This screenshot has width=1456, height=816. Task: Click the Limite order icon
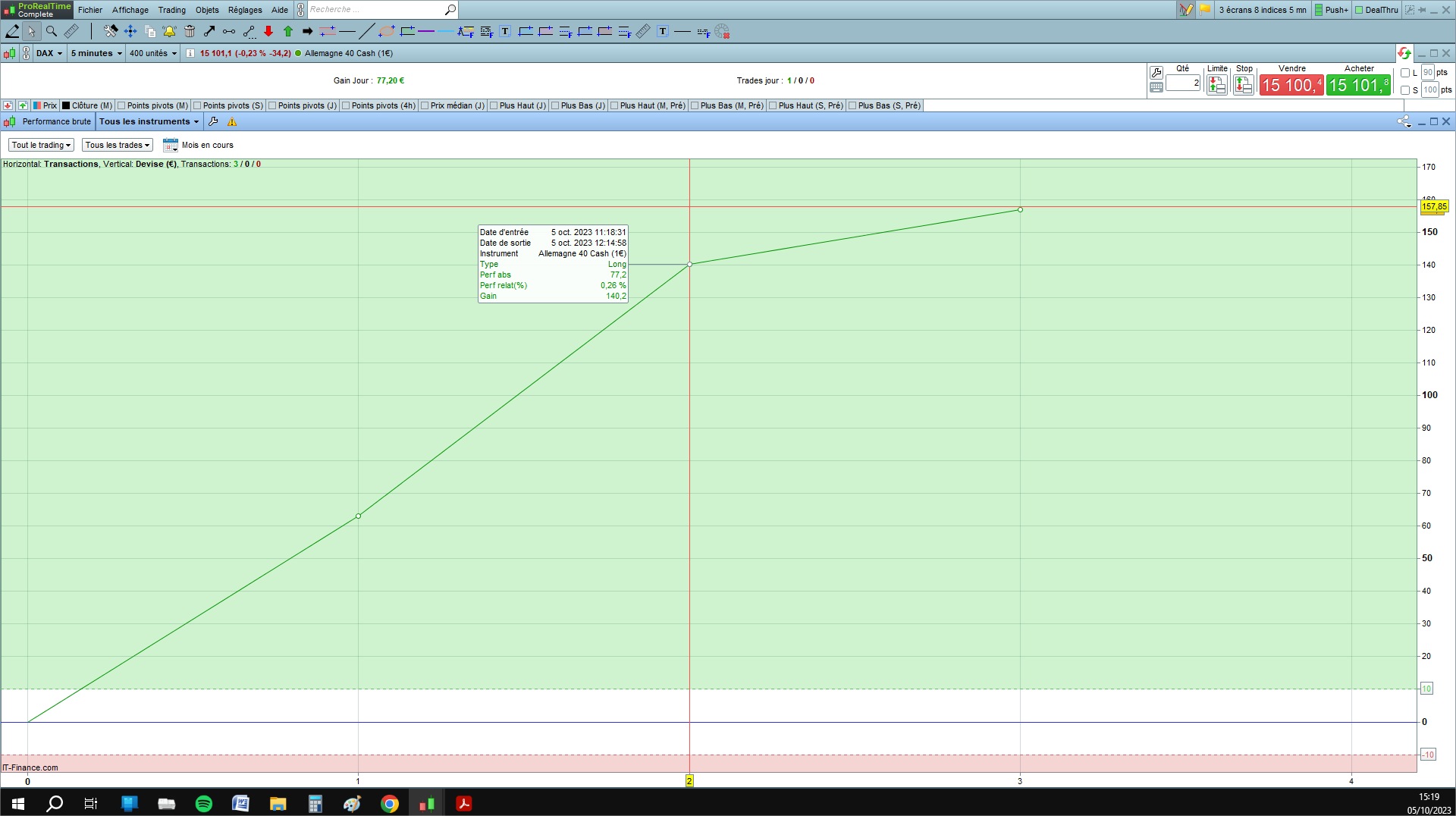(x=1217, y=84)
